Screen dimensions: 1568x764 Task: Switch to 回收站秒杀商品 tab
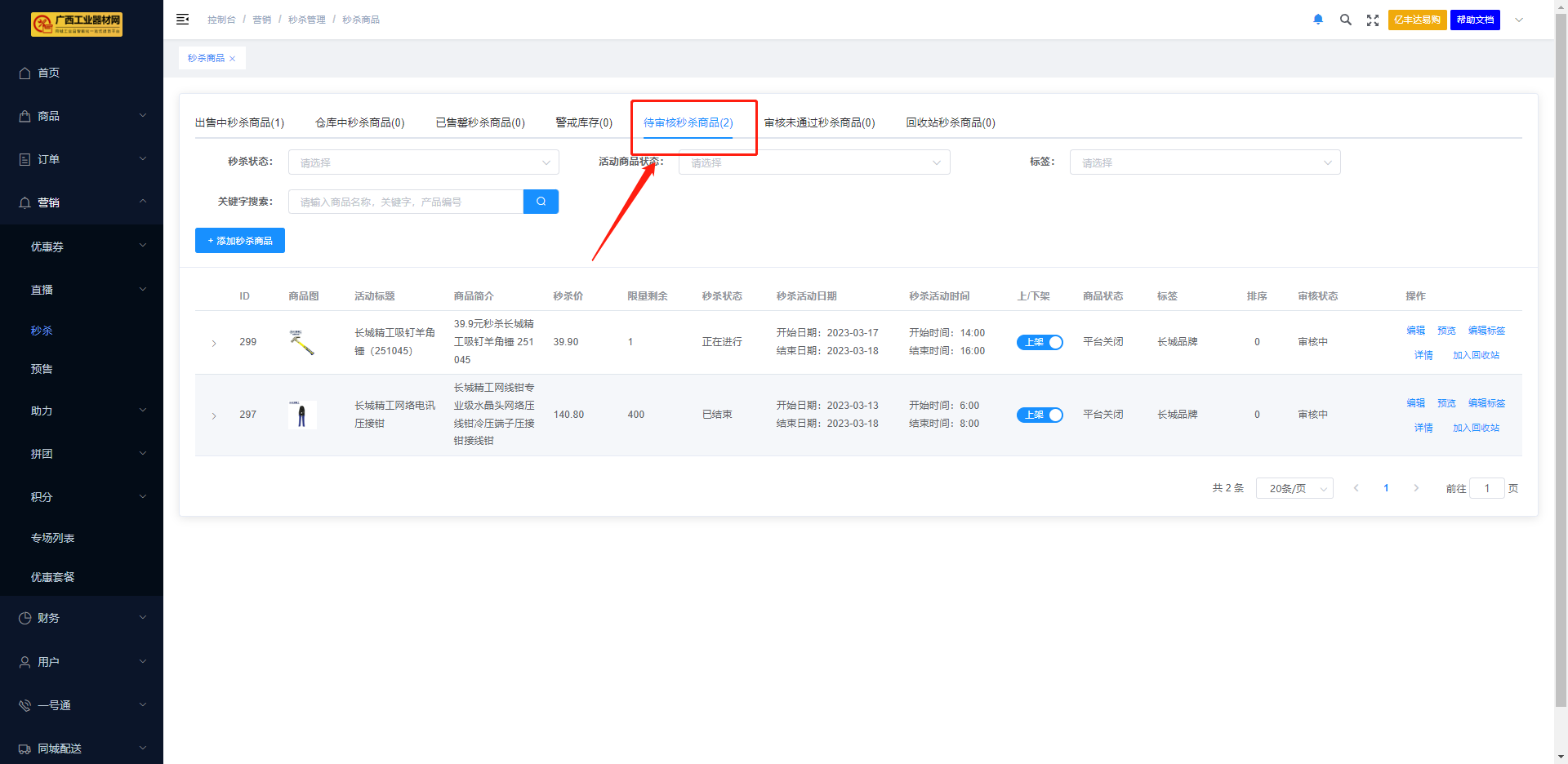tap(950, 122)
